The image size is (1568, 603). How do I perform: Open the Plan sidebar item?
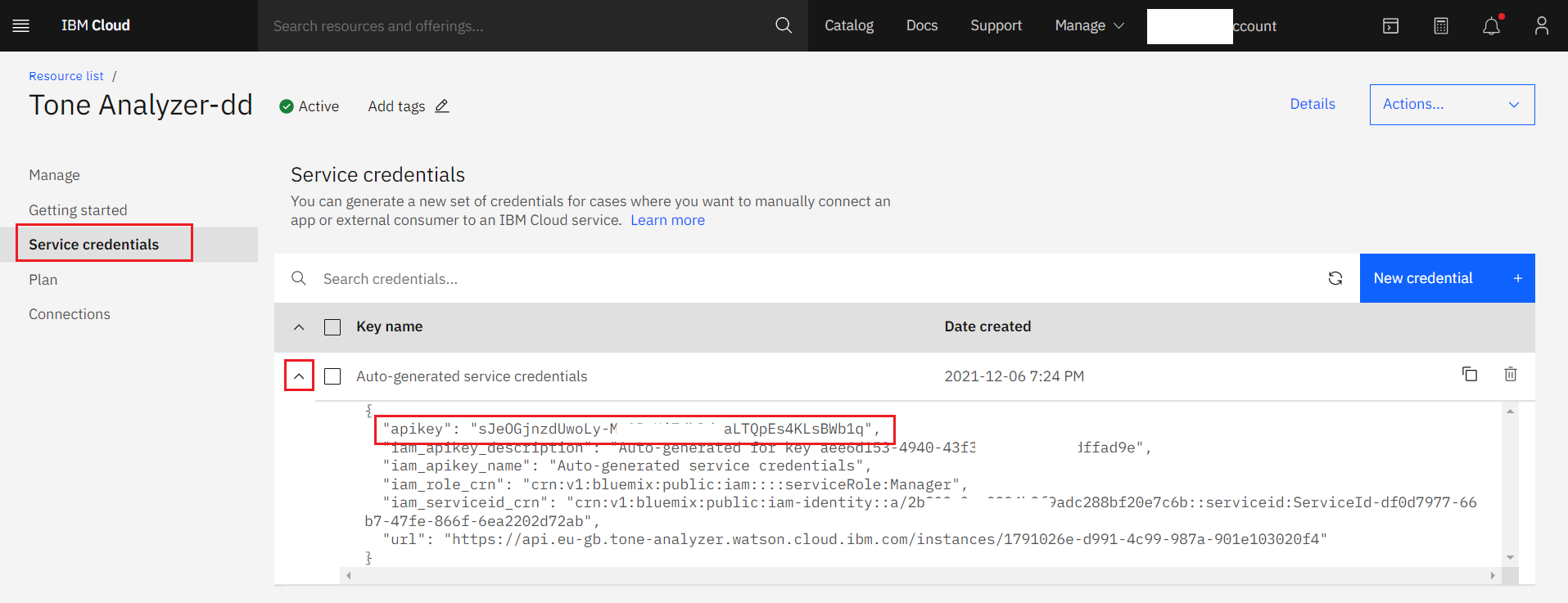(43, 280)
